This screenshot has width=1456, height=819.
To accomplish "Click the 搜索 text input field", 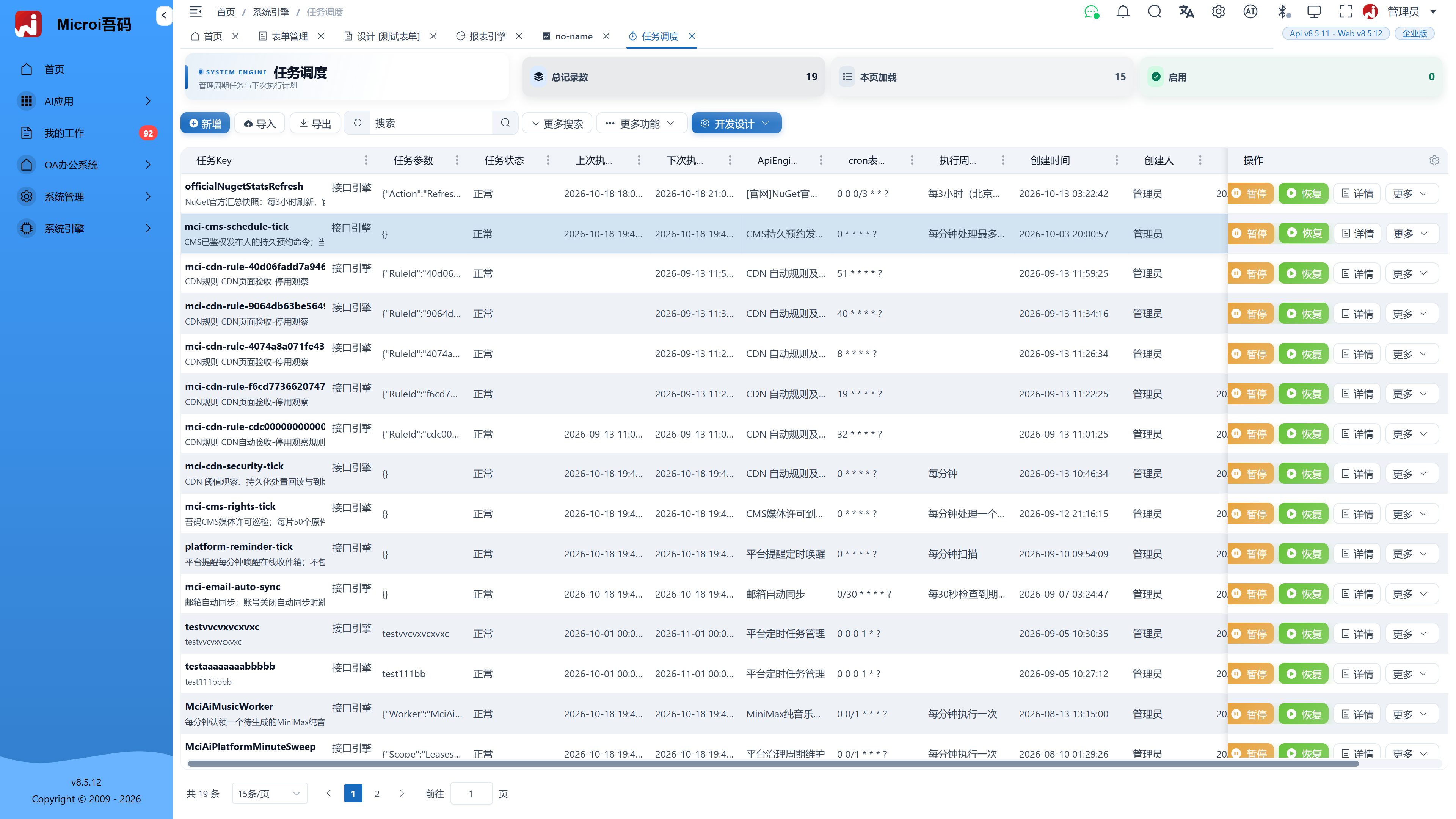I will pyautogui.click(x=431, y=123).
